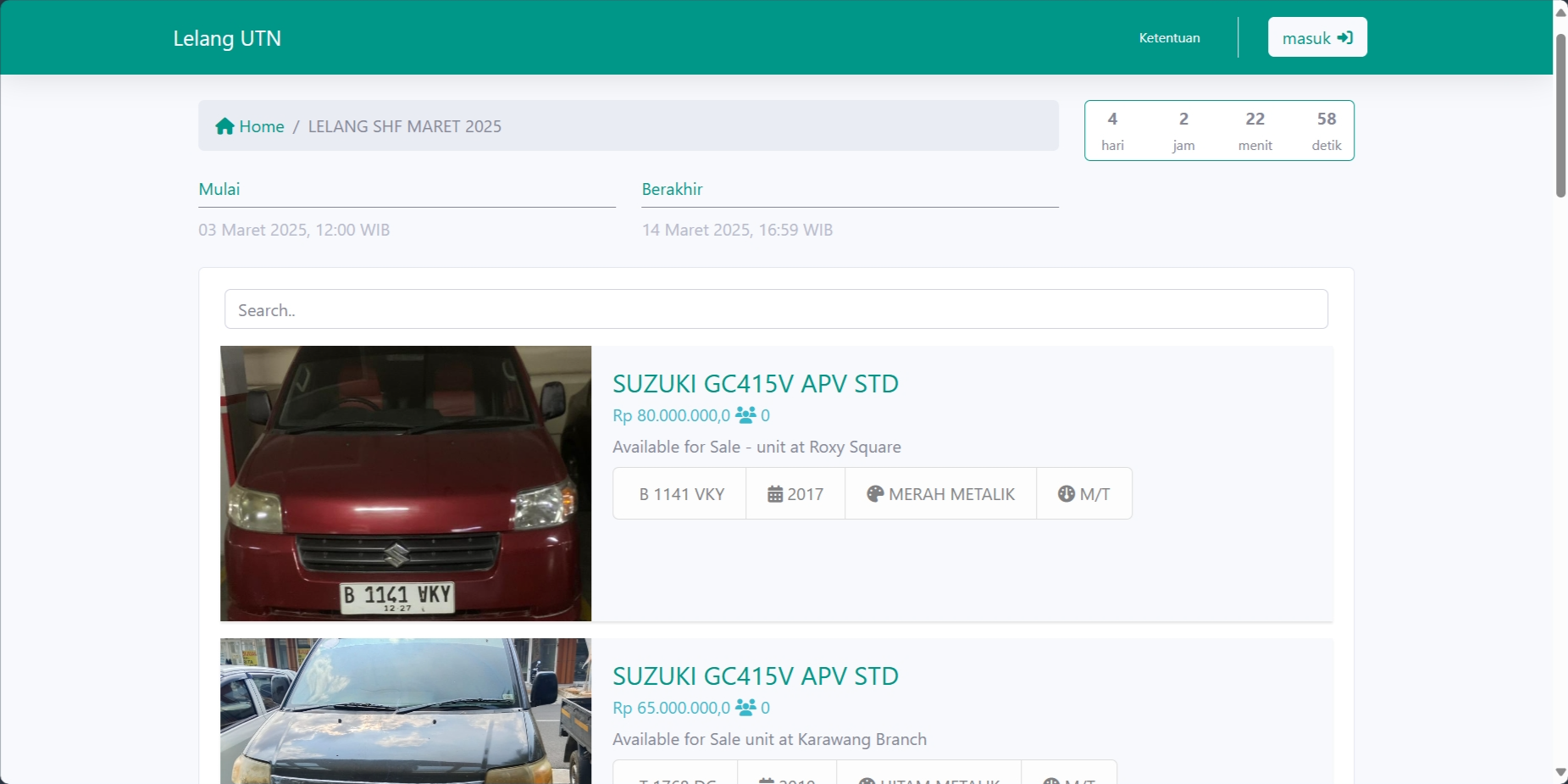
Task: Click the participants icon beside Rp 80.000.000,0
Action: tap(746, 414)
